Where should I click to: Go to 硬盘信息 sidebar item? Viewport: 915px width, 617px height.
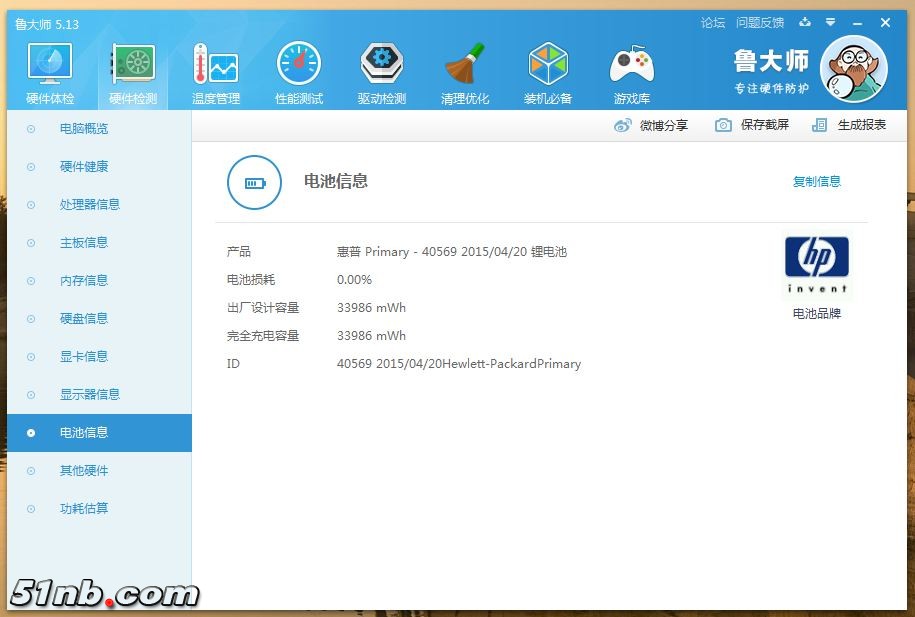(x=84, y=319)
